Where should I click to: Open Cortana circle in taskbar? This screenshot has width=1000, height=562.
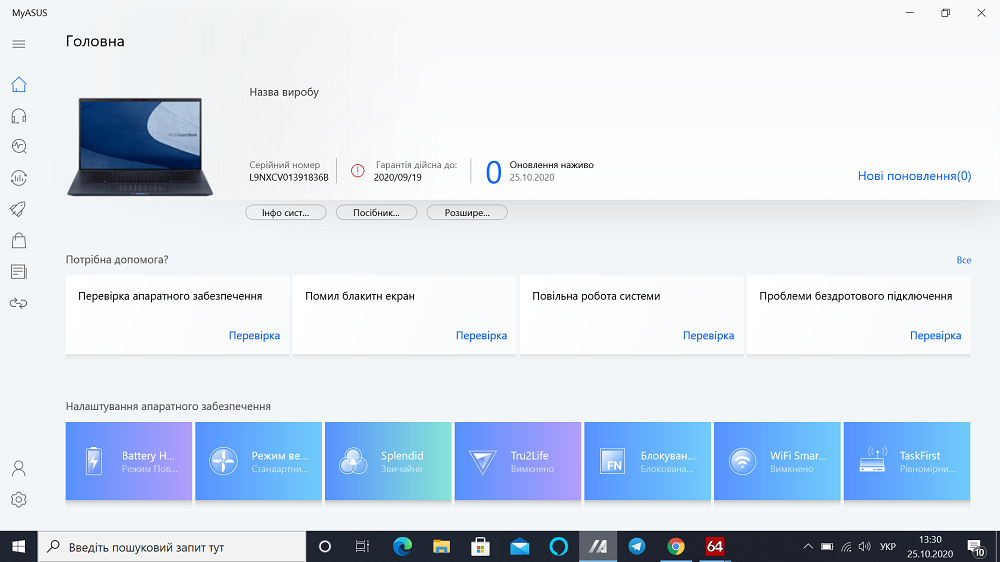click(325, 547)
